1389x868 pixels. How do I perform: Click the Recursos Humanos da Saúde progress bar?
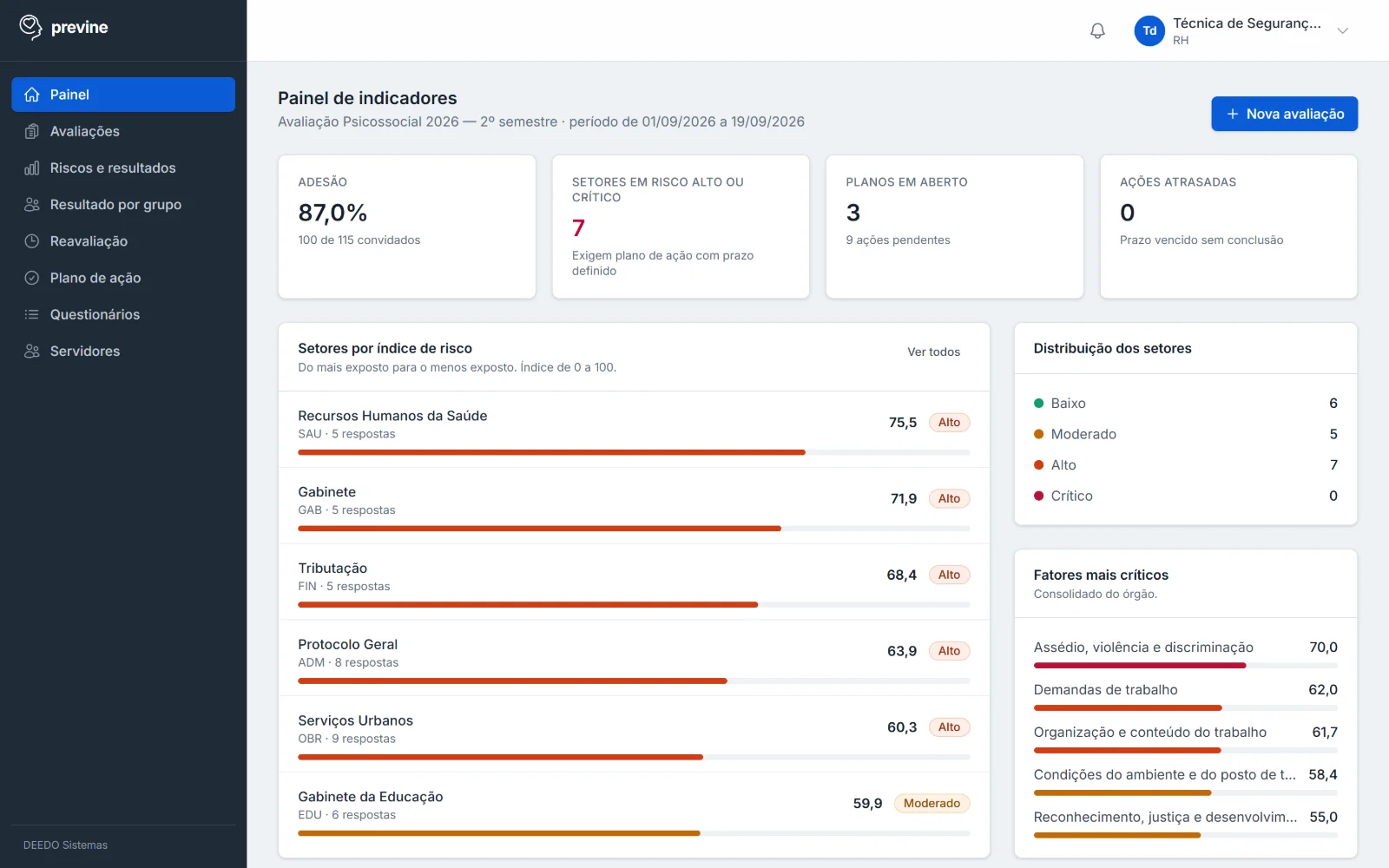[634, 452]
